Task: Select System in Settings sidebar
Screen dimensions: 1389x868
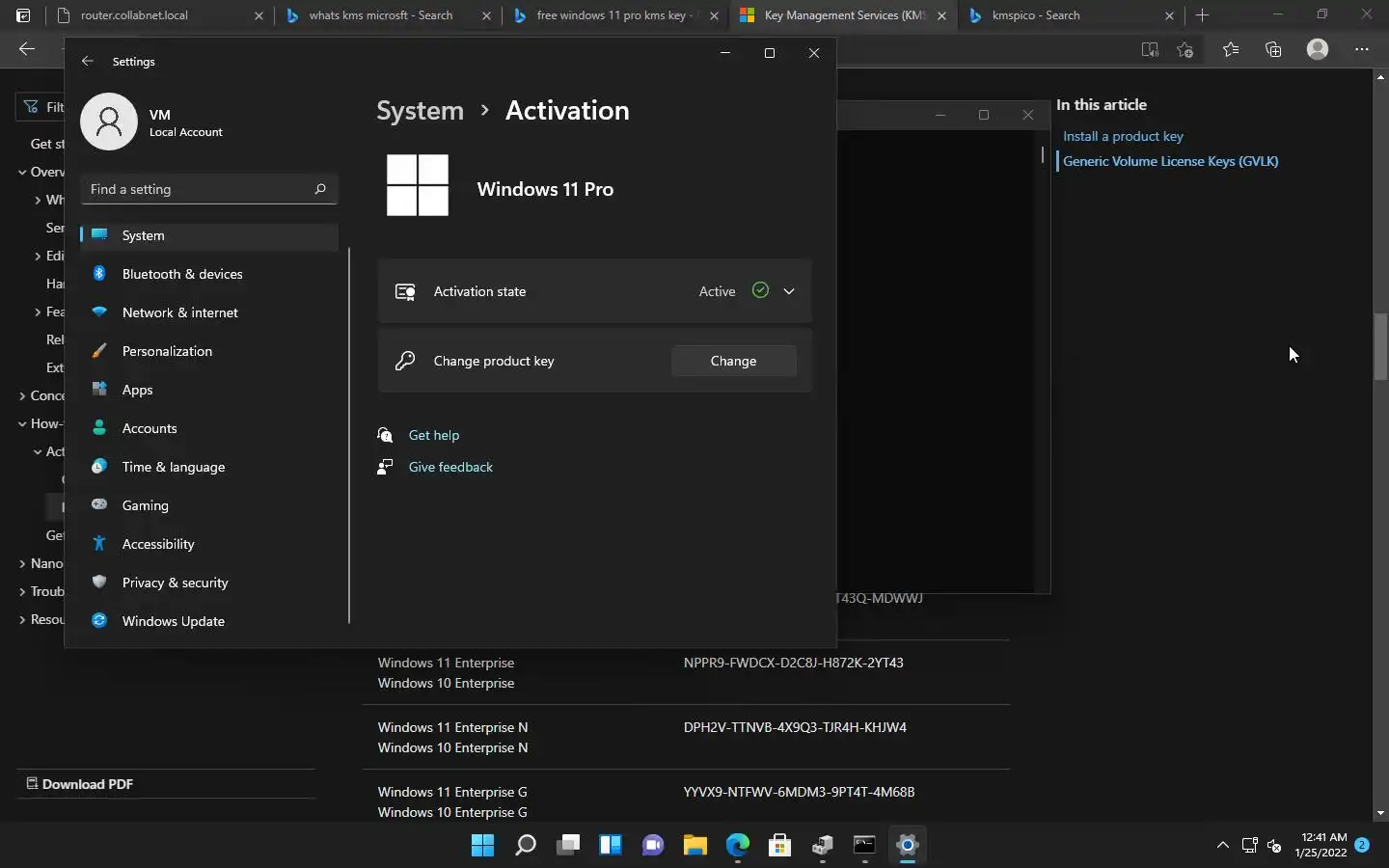Action: tap(210, 235)
